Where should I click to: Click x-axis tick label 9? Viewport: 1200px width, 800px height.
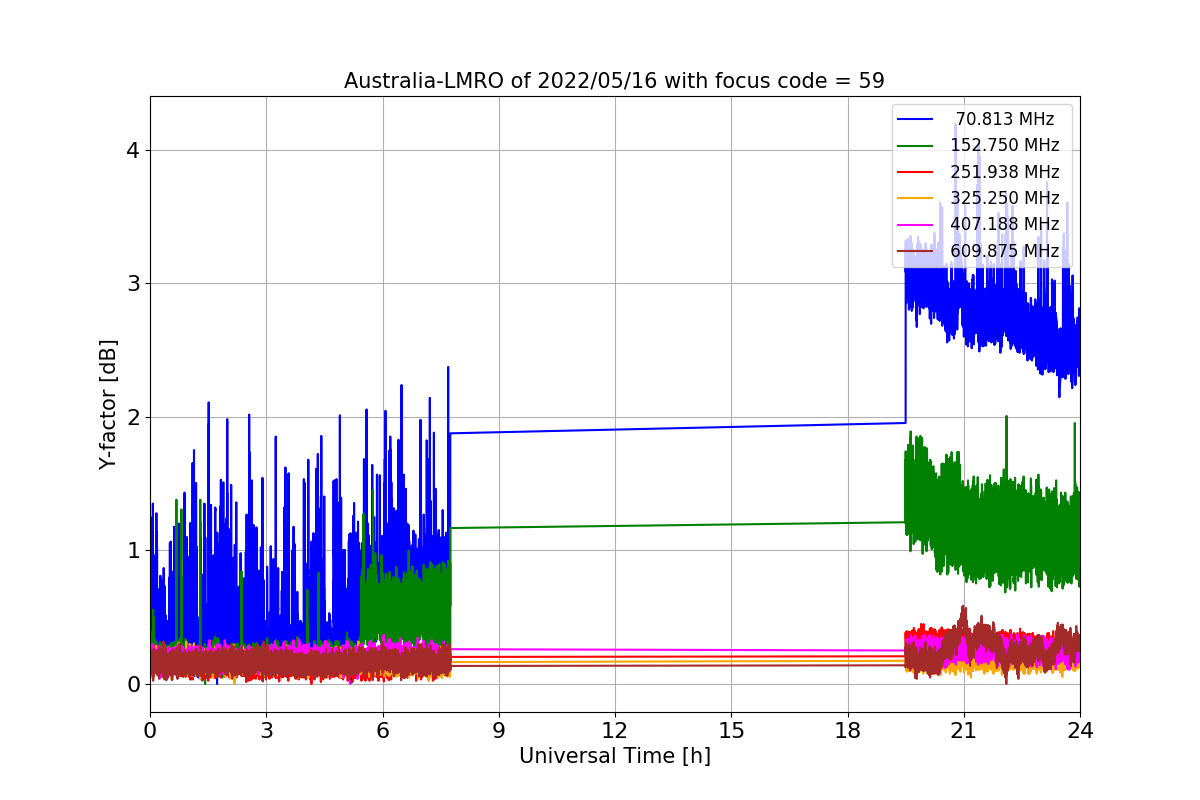(x=499, y=730)
